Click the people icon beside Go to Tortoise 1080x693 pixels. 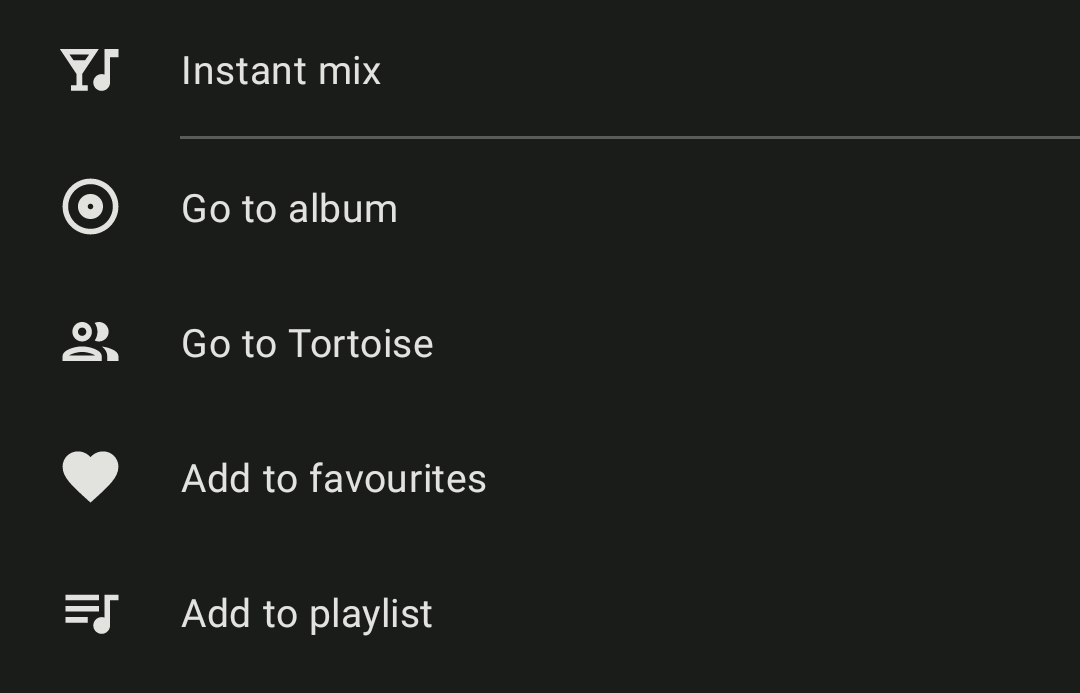[x=90, y=342]
